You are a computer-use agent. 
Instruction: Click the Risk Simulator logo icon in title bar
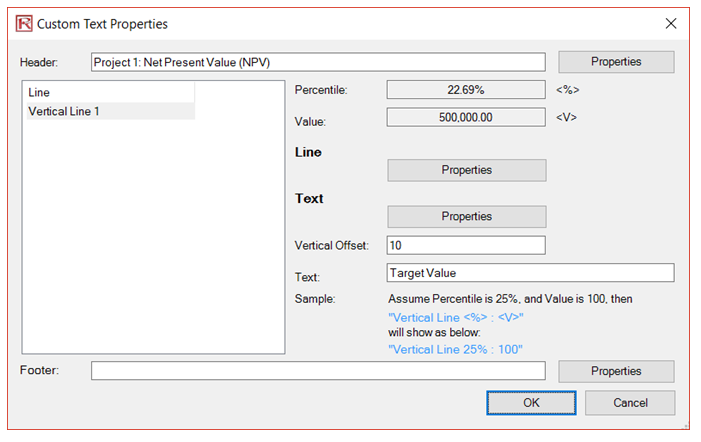(24, 23)
